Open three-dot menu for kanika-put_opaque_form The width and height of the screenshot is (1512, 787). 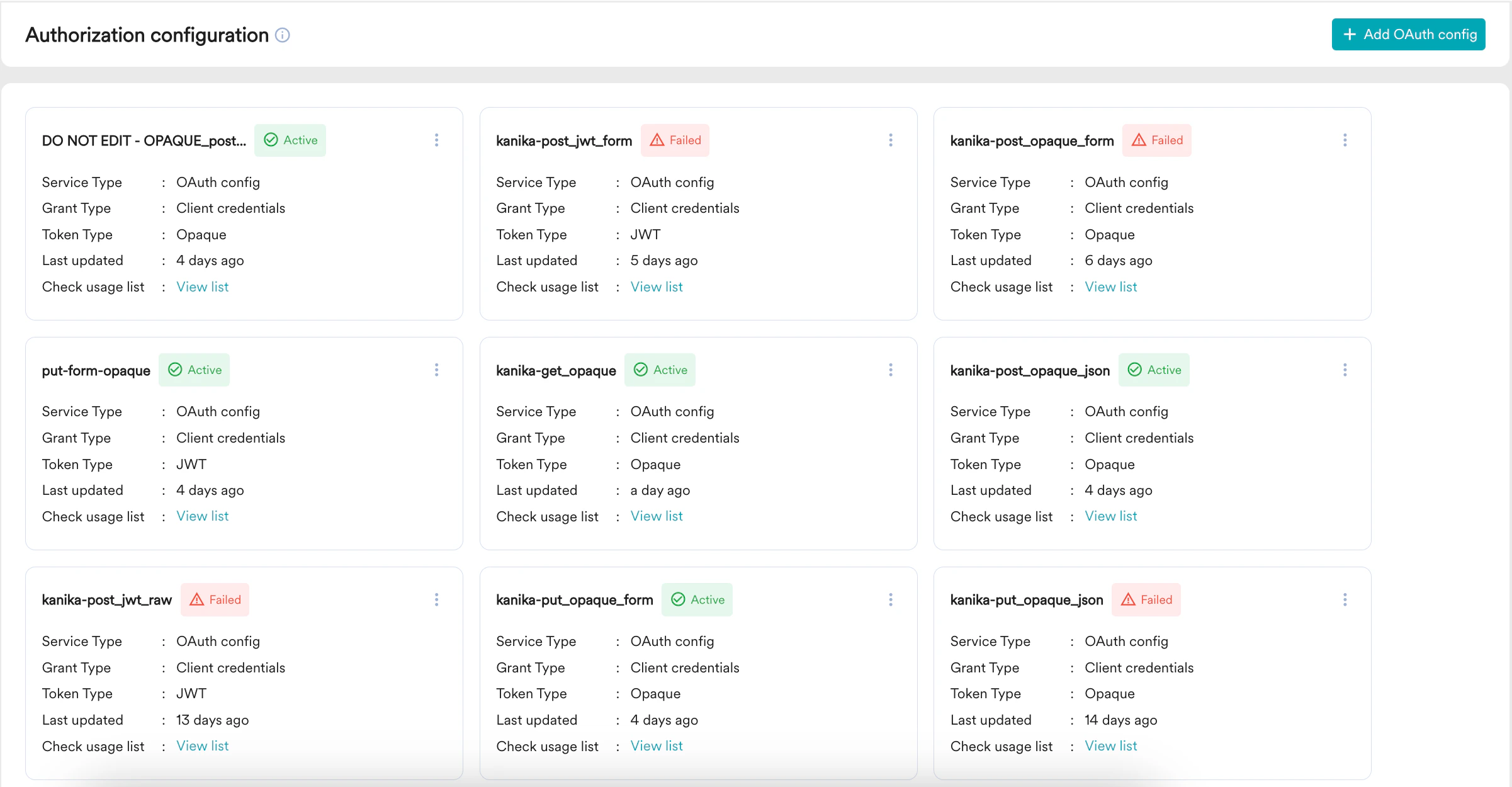(890, 599)
